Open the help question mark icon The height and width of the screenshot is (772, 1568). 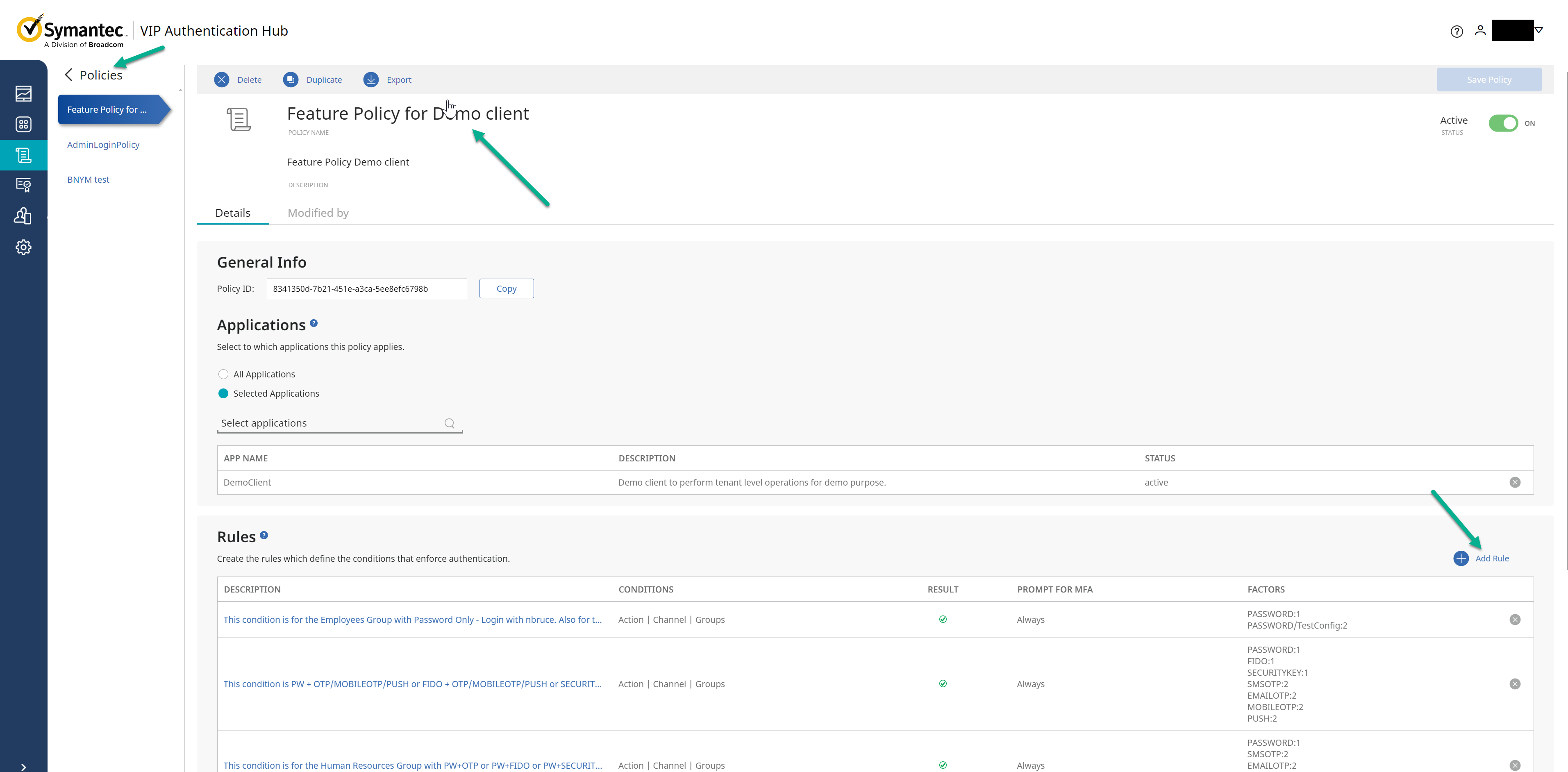(x=1456, y=32)
